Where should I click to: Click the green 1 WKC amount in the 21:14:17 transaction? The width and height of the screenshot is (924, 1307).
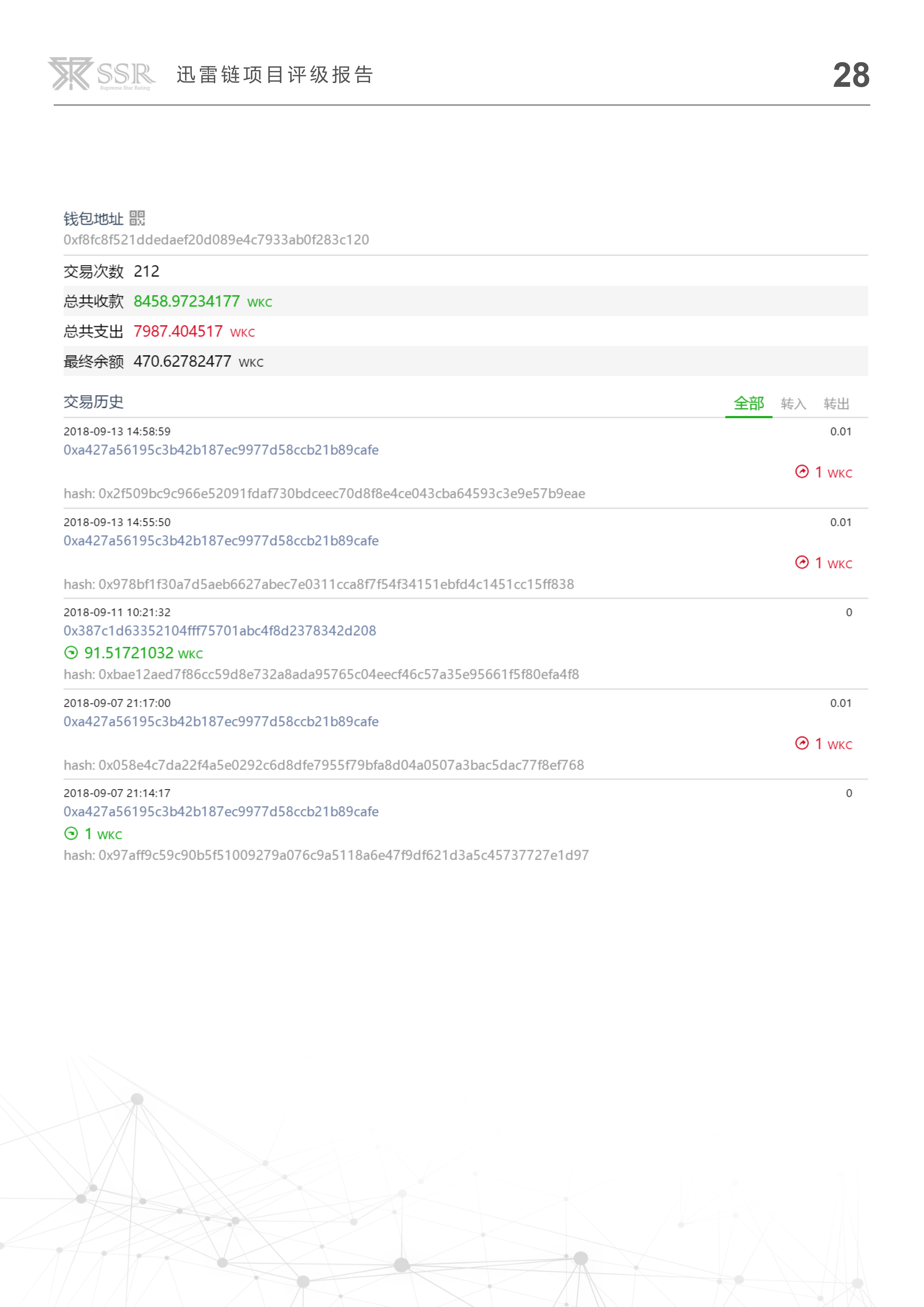pyautogui.click(x=103, y=834)
